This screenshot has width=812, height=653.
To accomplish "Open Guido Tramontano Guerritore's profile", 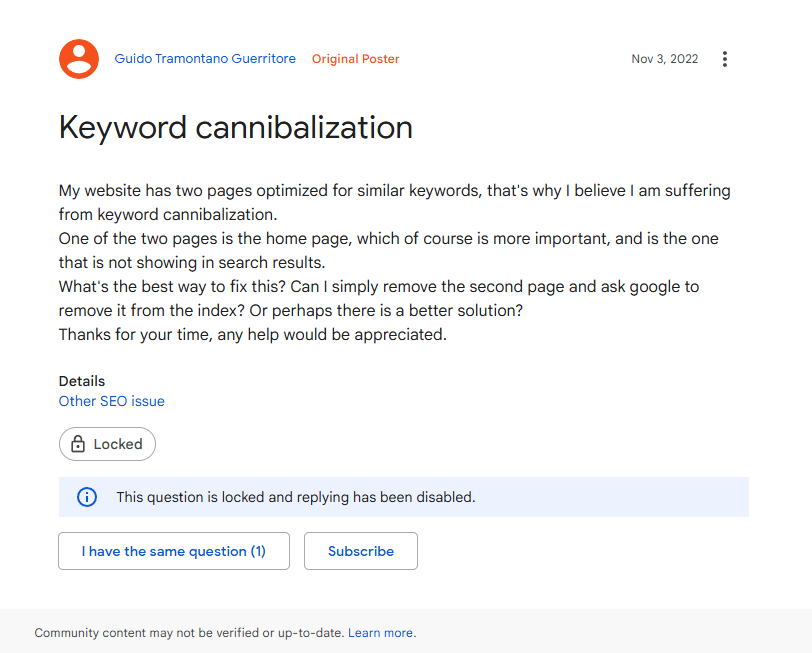I will [205, 59].
